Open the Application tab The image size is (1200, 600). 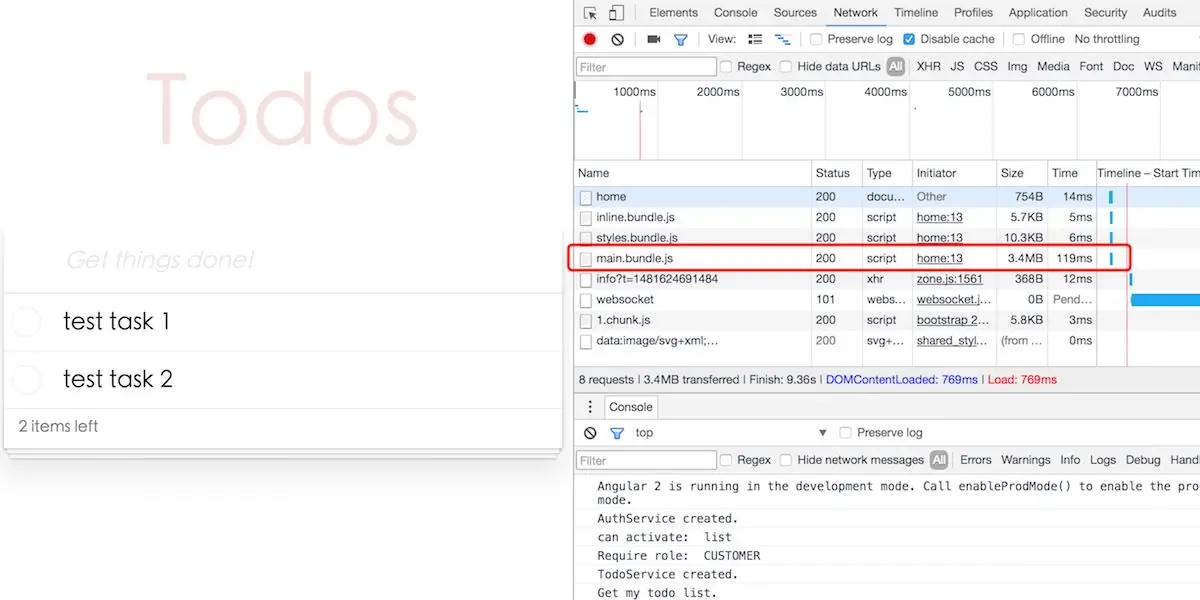(1038, 13)
